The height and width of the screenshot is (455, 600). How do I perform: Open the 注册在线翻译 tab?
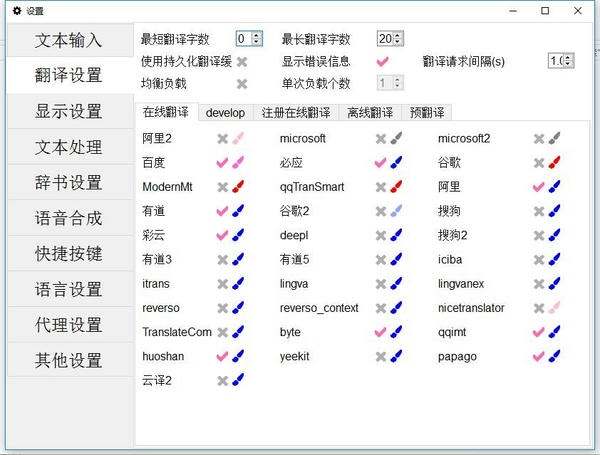(x=296, y=113)
